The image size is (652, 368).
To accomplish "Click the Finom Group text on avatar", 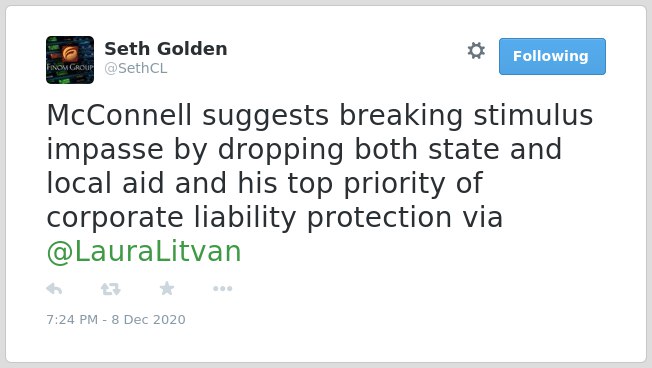I will (70, 67).
